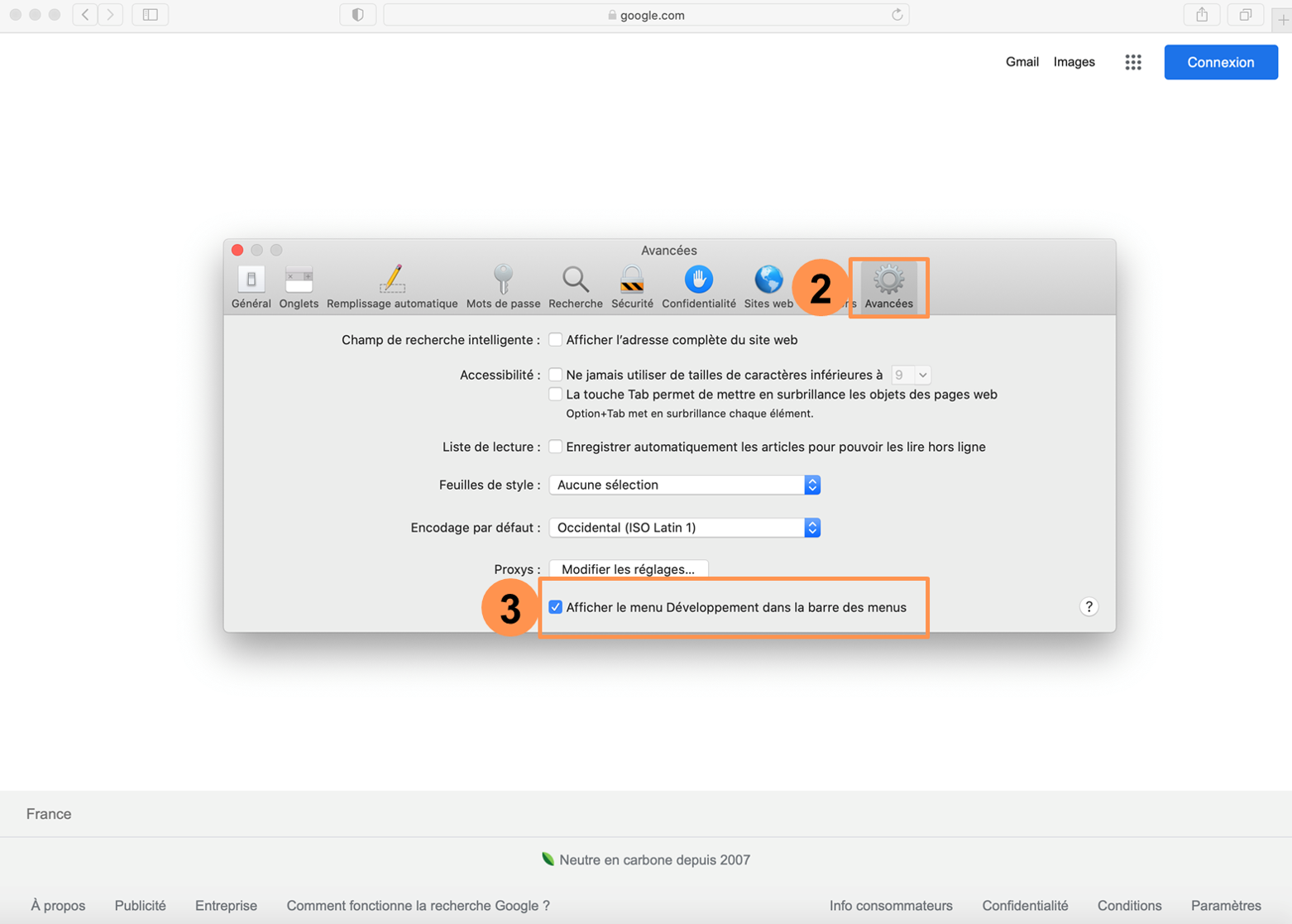
Task: Check Afficher l'adresse complète du site web
Action: pyautogui.click(x=556, y=340)
